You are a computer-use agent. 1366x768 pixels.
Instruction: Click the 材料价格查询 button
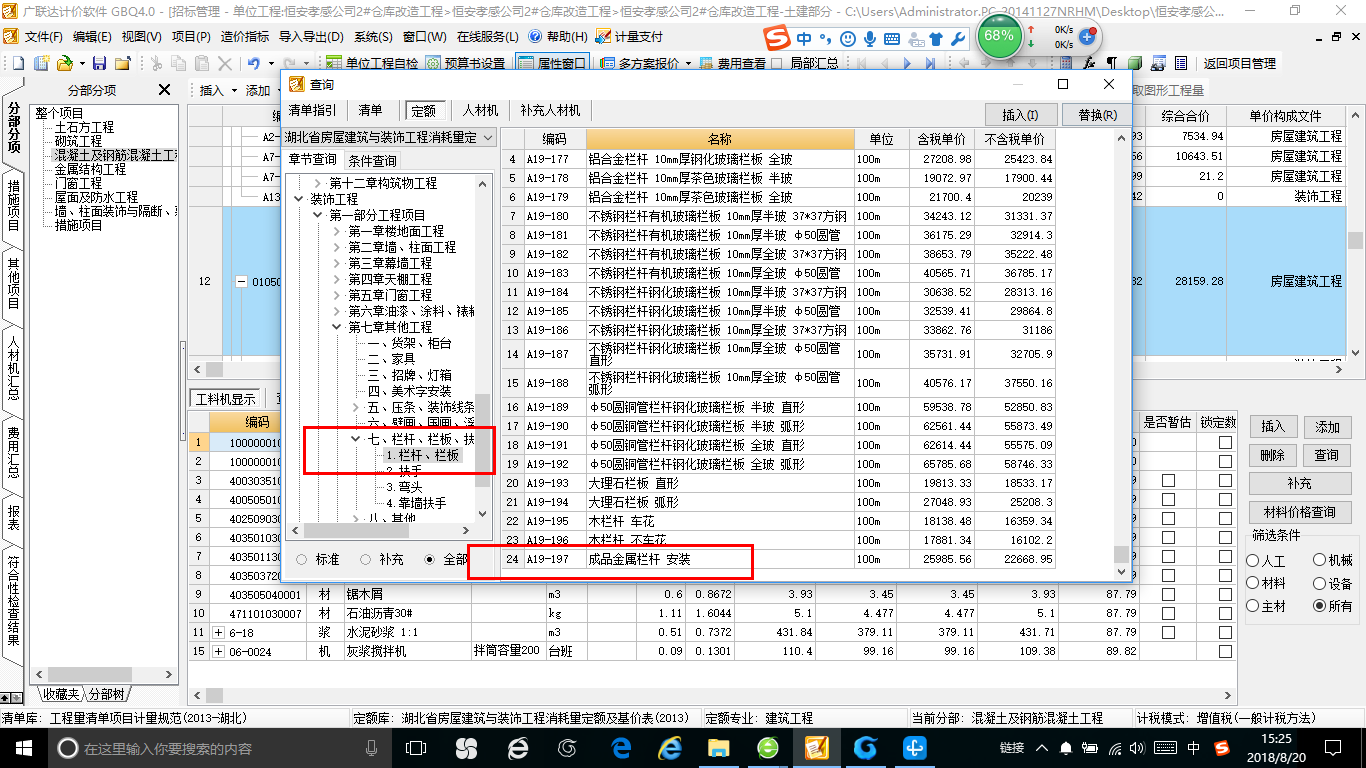1299,512
